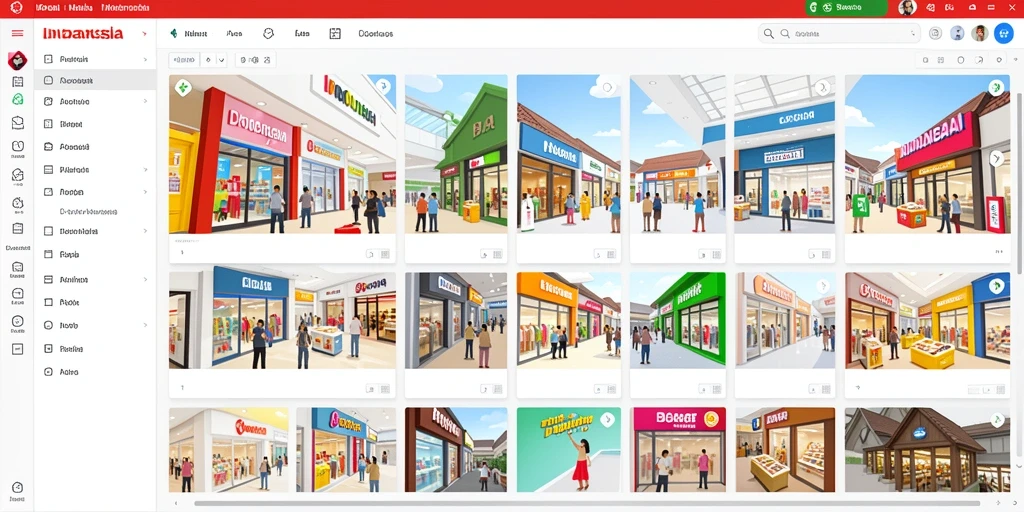1024x512 pixels.
Task: Click the round badge at the first thumbnail's top-right corner
Action: click(383, 86)
